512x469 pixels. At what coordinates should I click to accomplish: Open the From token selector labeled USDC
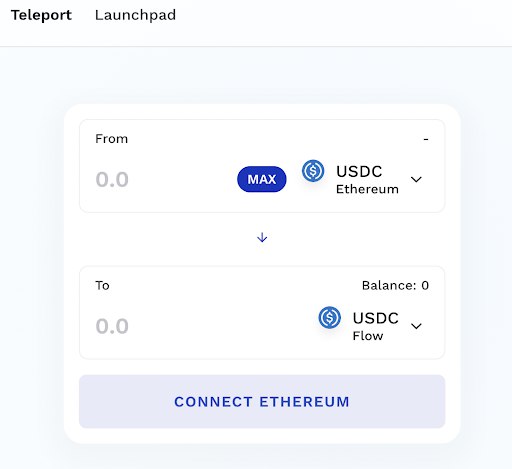pyautogui.click(x=362, y=179)
